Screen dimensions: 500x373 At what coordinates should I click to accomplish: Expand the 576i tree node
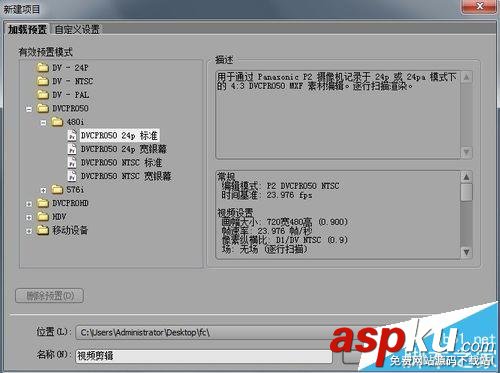click(43, 190)
